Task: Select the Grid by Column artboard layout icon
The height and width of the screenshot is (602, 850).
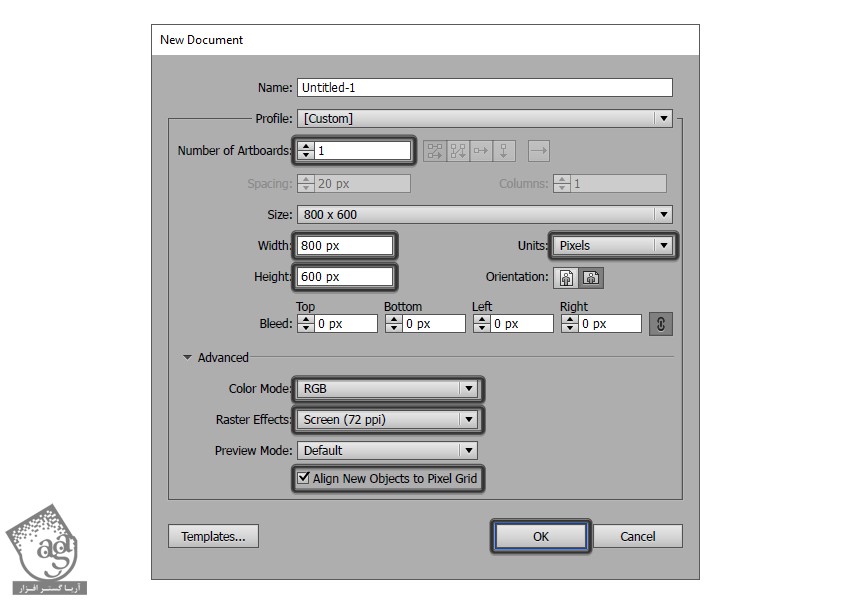Action: click(458, 151)
